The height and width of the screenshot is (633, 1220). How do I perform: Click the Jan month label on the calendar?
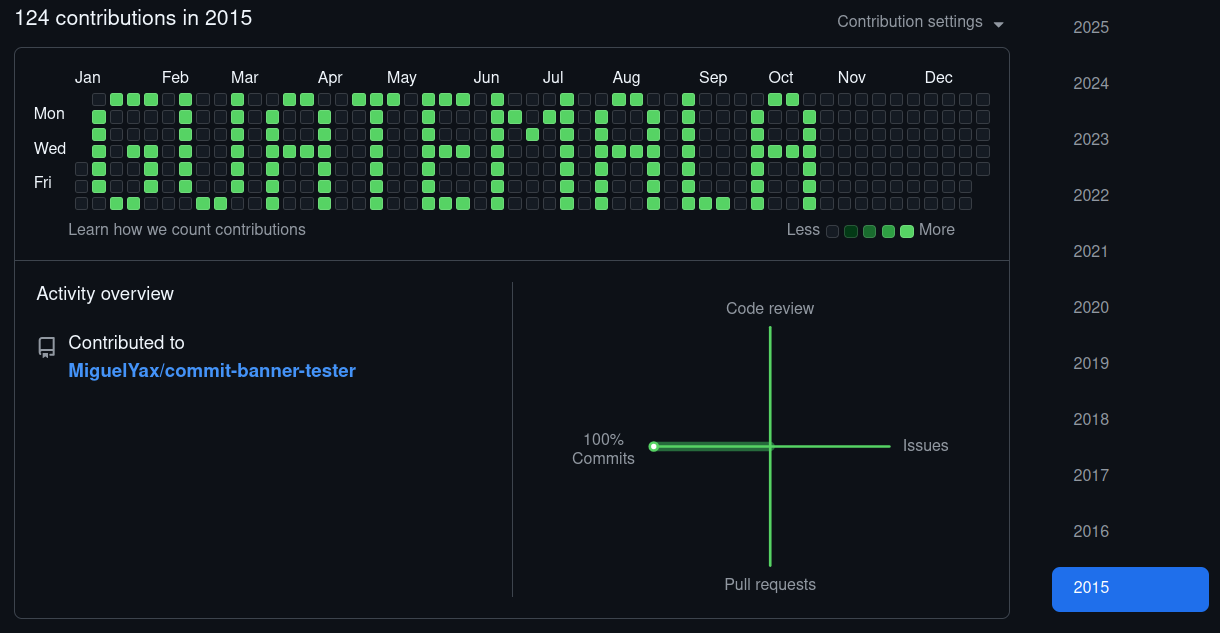(x=88, y=78)
